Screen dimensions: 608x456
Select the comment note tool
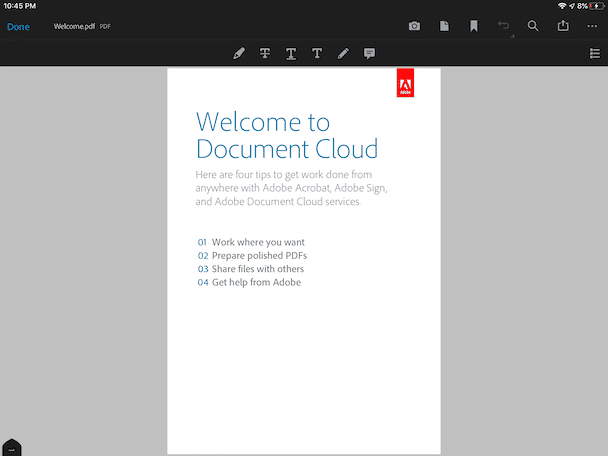click(x=369, y=53)
